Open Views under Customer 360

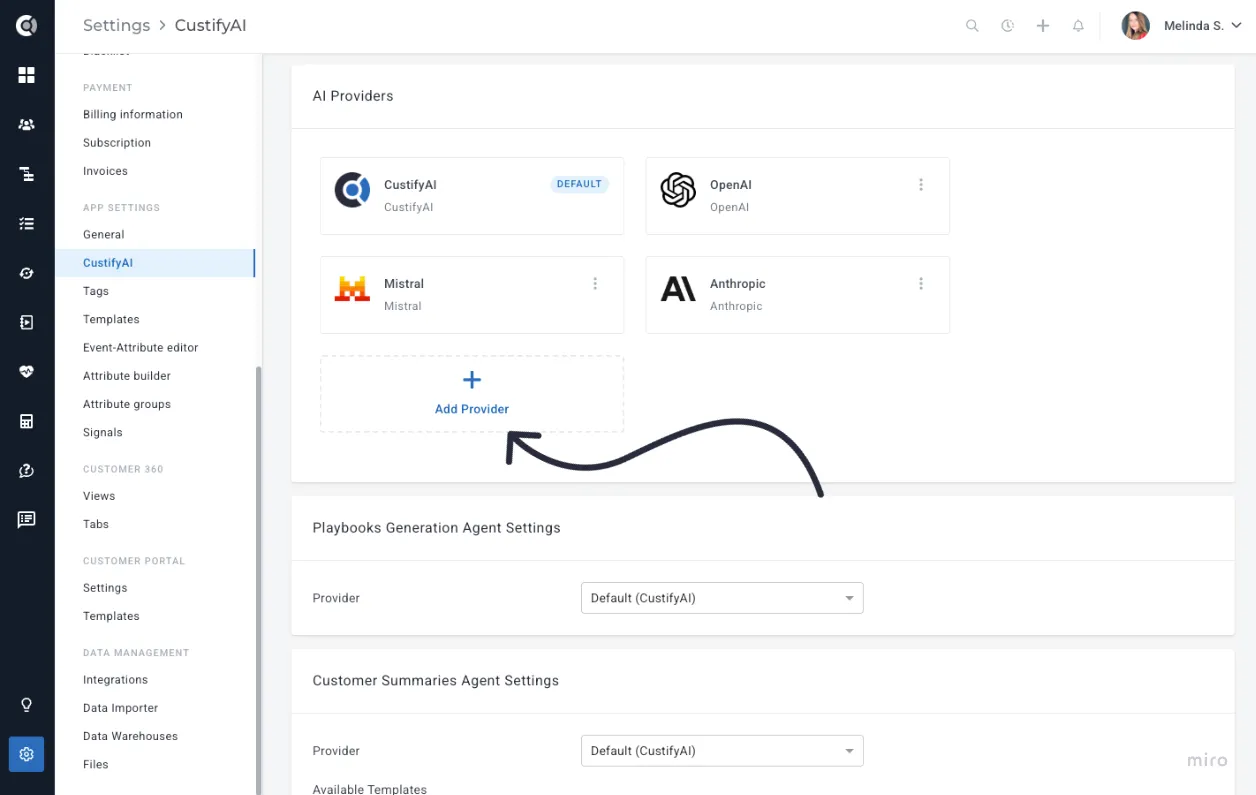click(99, 496)
